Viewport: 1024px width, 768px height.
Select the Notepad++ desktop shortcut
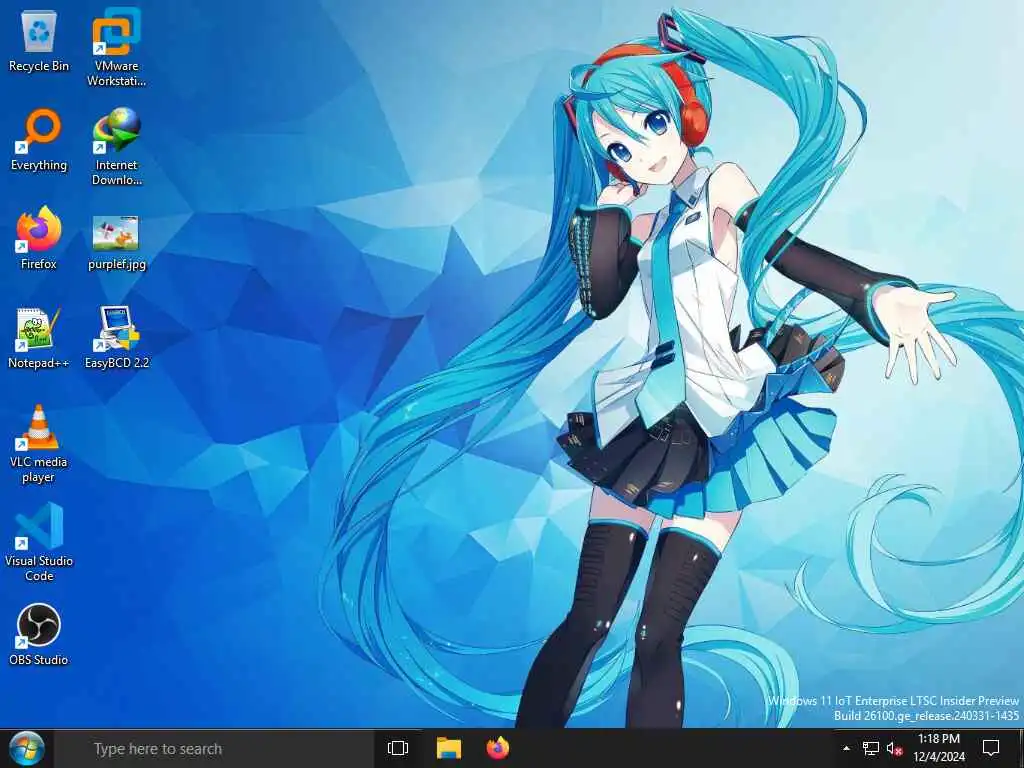39,338
